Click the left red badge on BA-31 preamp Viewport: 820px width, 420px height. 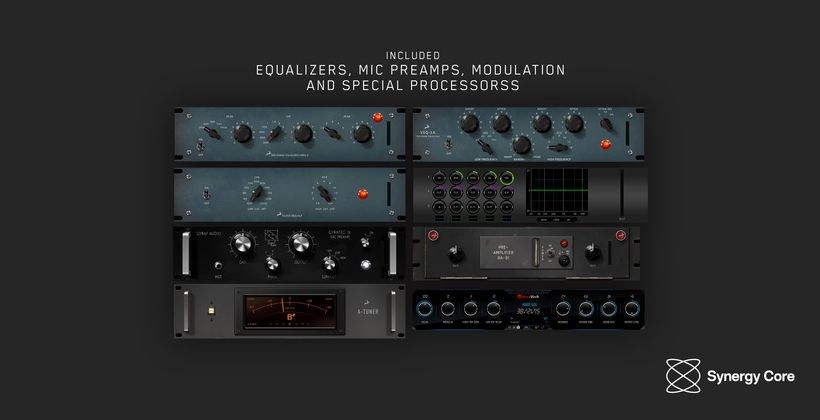click(436, 236)
